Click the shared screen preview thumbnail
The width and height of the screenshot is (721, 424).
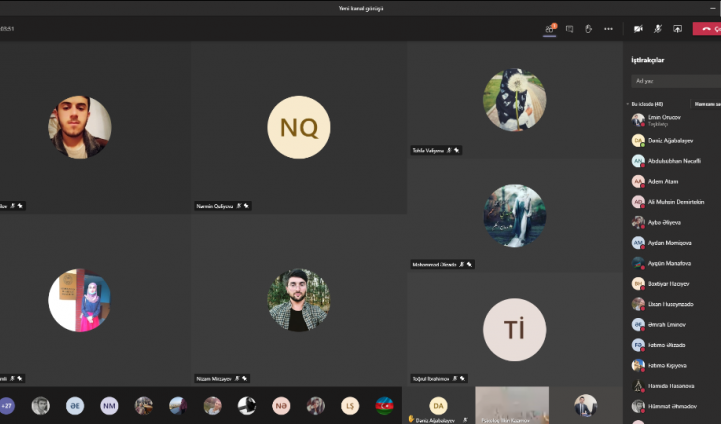coord(512,405)
